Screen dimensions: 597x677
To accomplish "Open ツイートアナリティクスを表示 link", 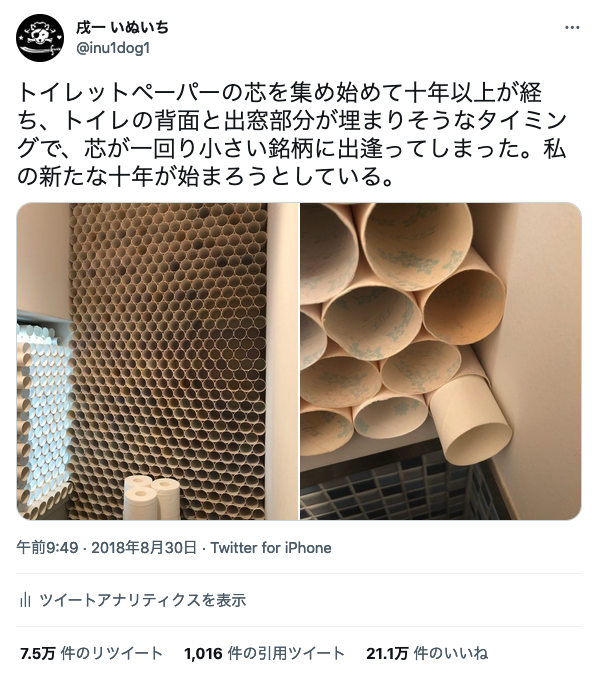I will click(x=142, y=600).
